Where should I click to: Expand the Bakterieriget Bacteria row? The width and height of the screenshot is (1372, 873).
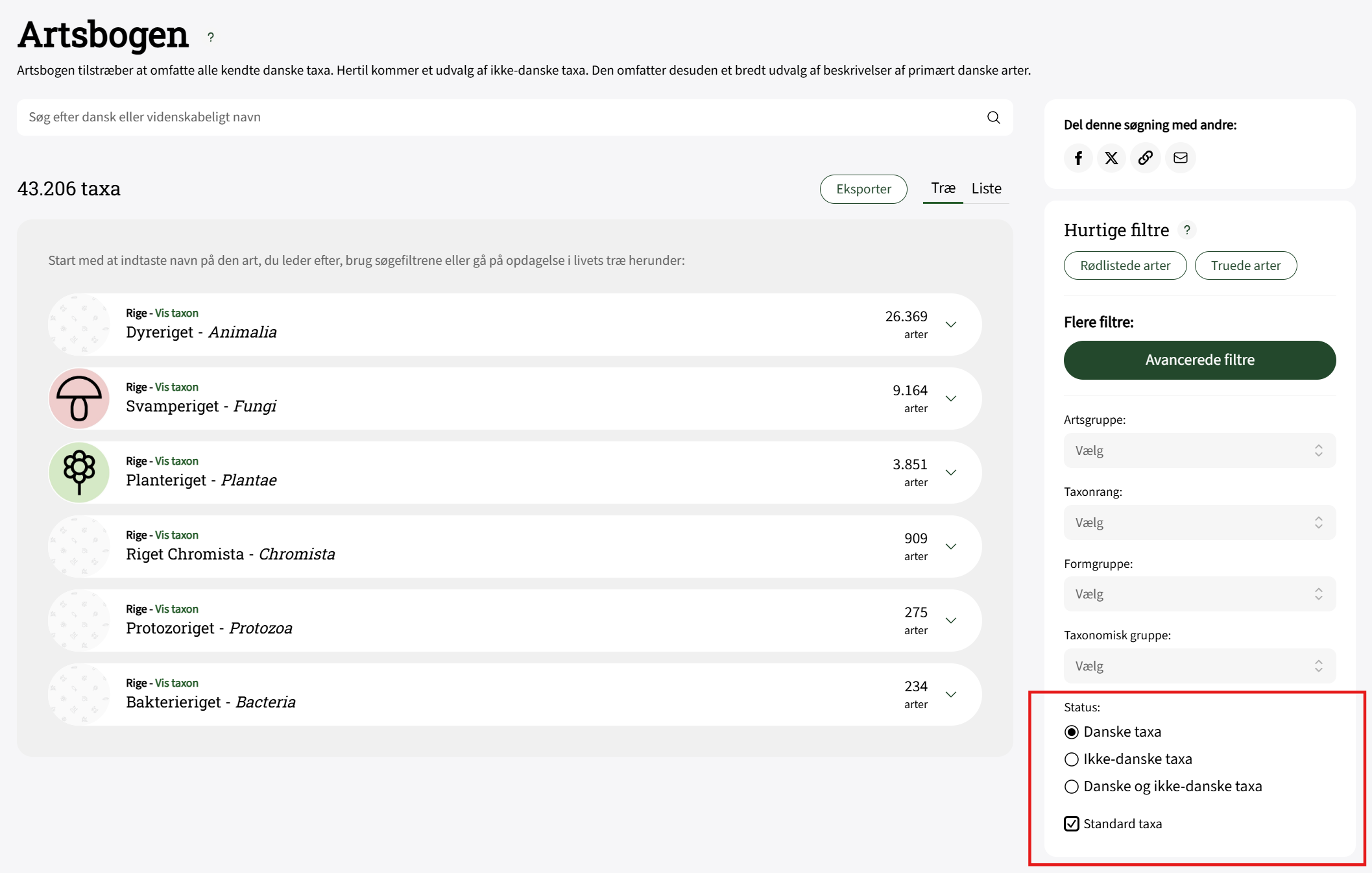(951, 695)
